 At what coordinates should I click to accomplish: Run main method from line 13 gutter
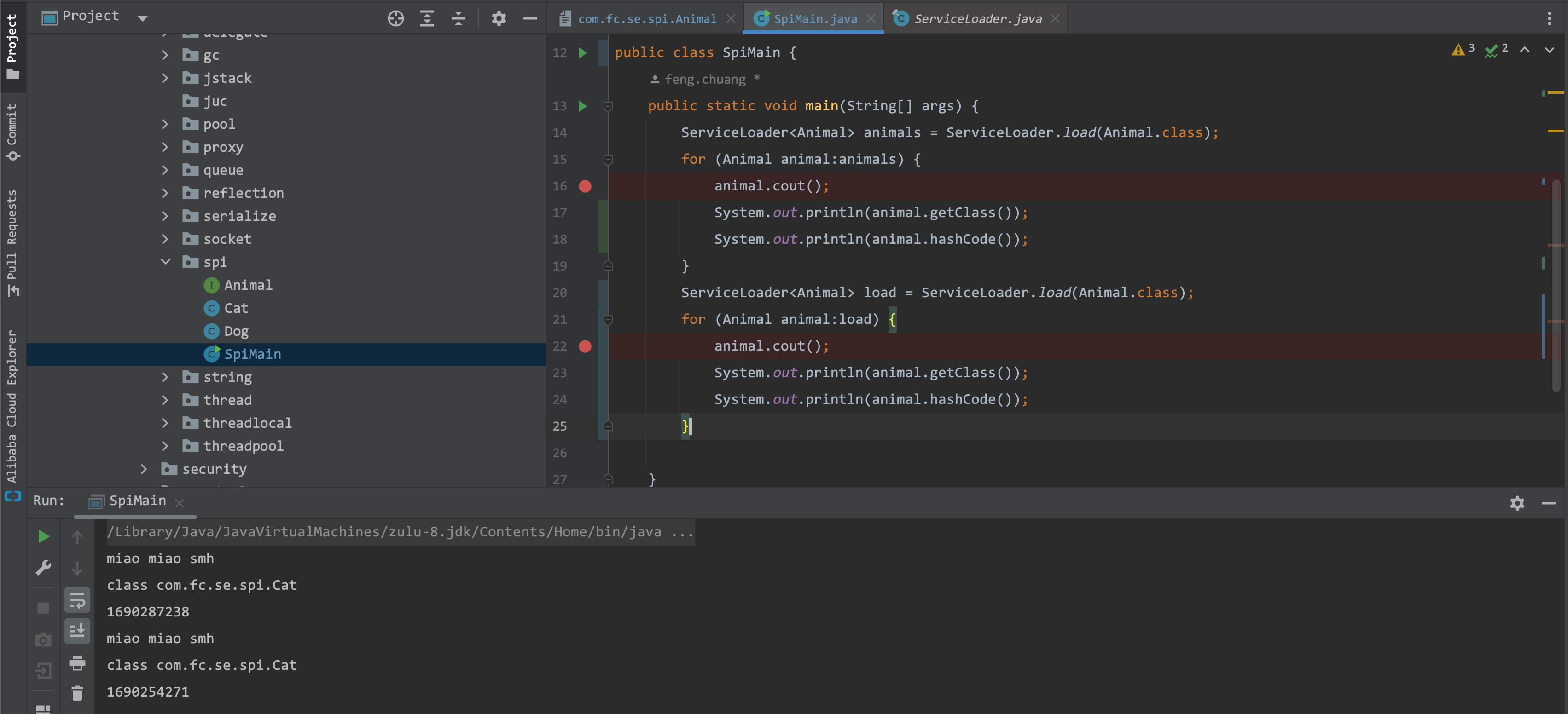click(582, 106)
